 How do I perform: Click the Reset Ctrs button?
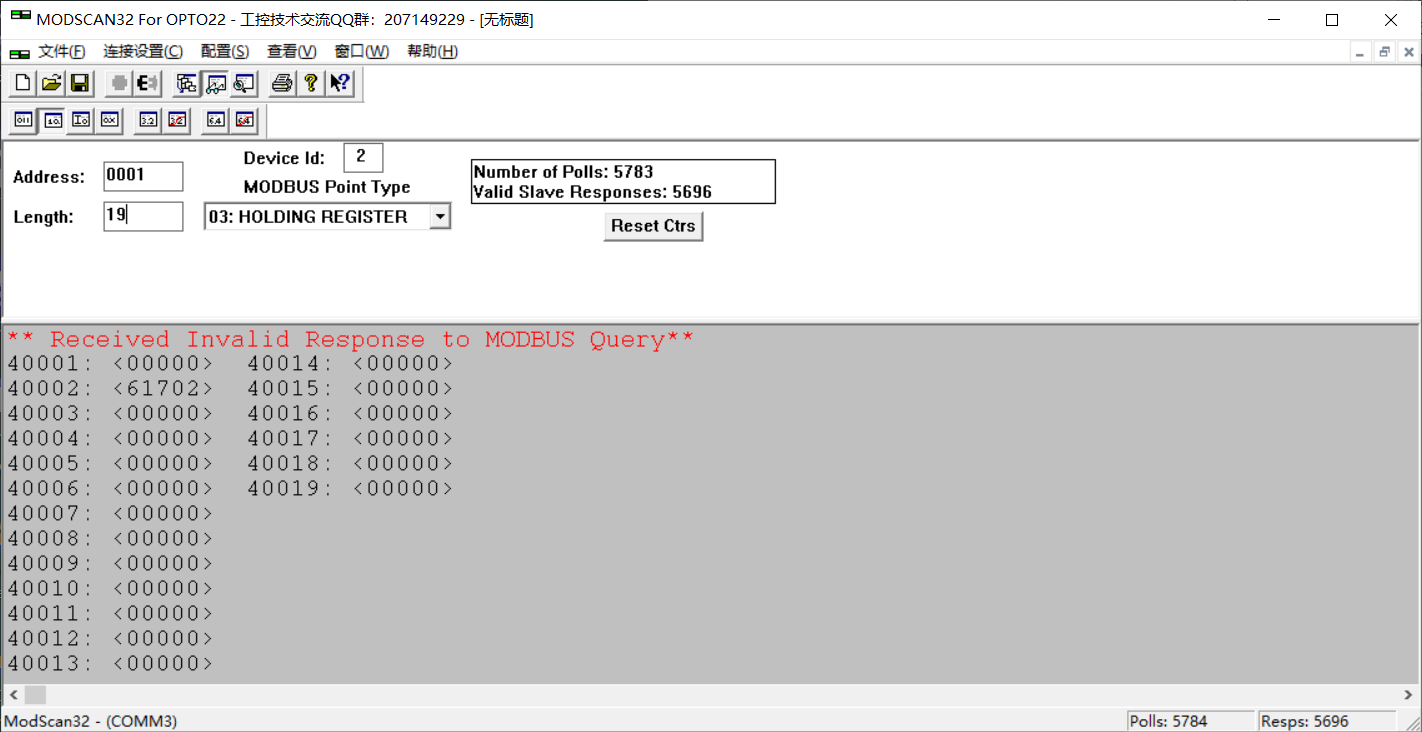click(653, 226)
